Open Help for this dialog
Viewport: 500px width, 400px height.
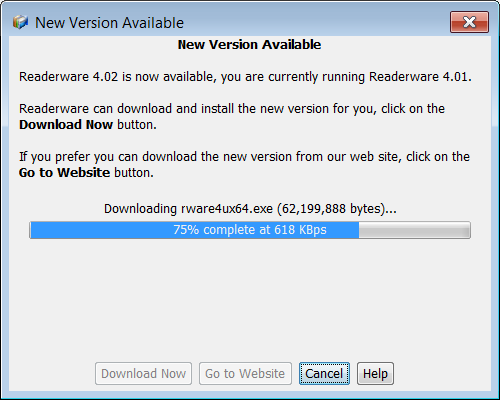click(x=375, y=374)
